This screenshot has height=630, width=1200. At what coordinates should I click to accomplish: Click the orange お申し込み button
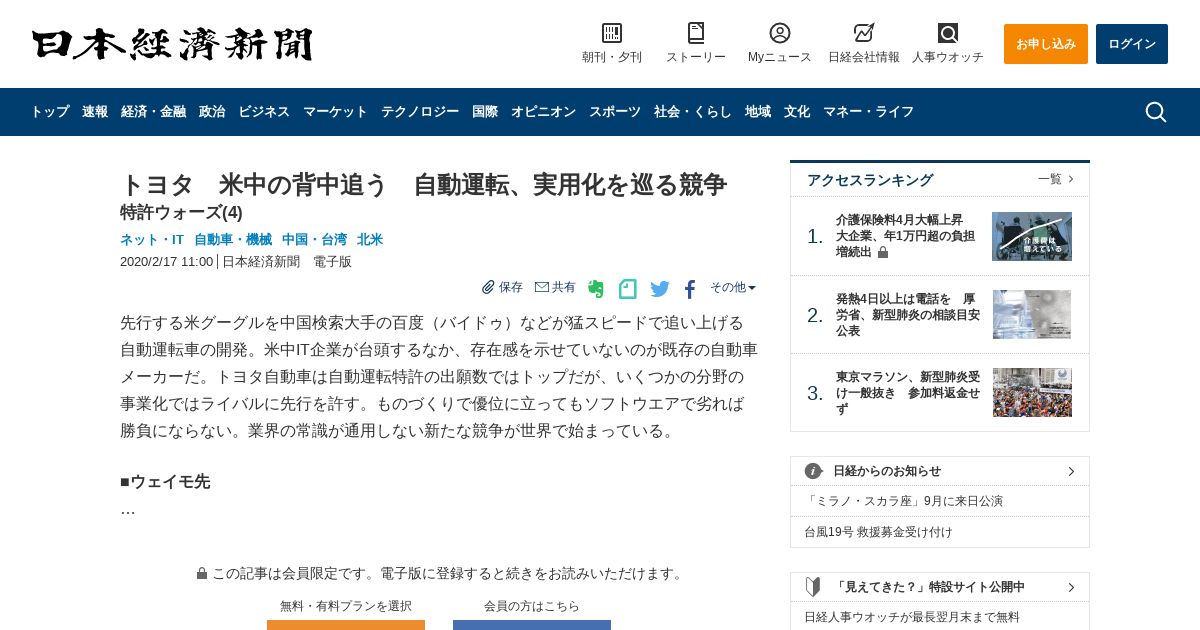[1046, 44]
